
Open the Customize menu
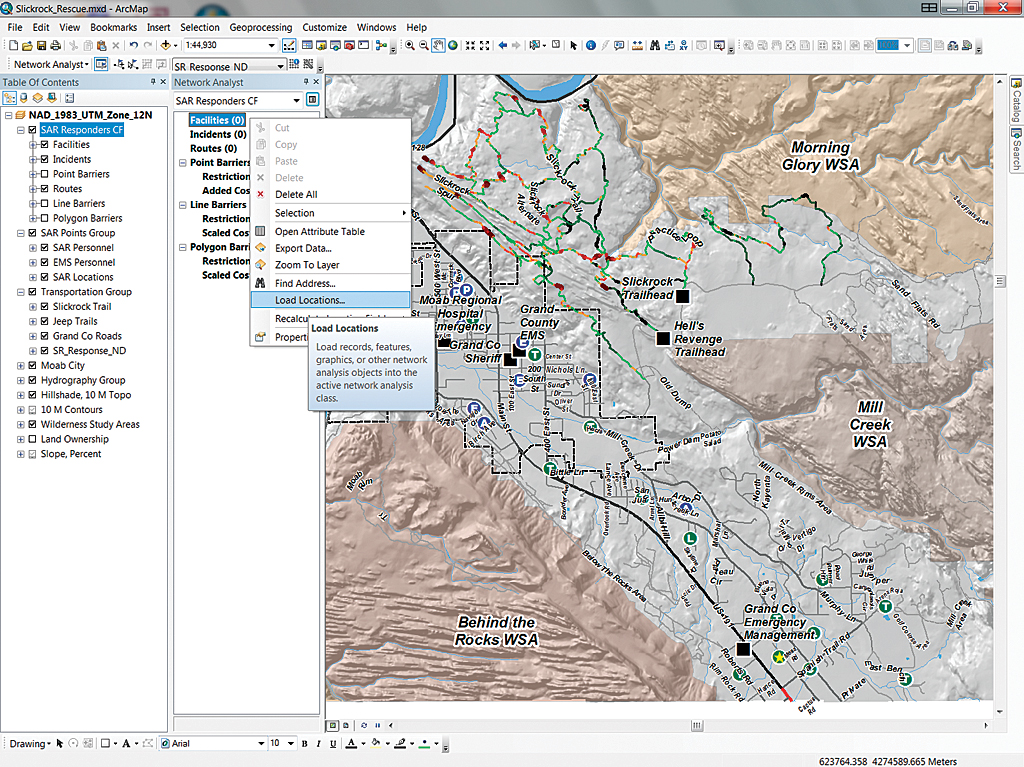[325, 27]
